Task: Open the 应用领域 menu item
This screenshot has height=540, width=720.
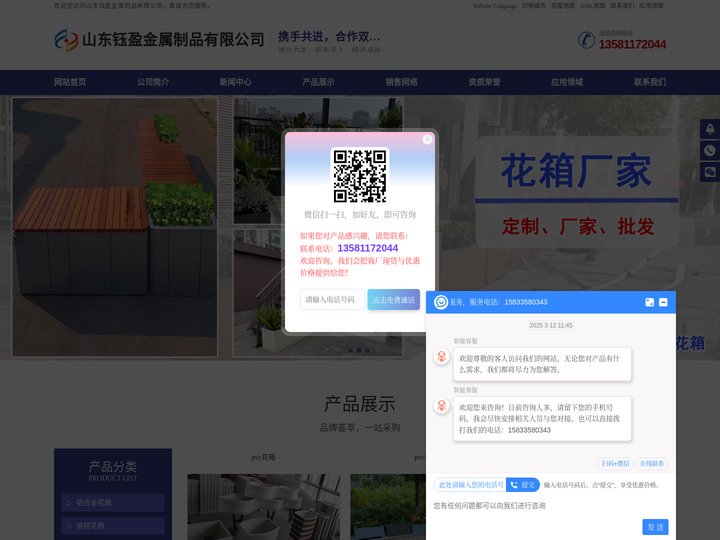Action: [x=567, y=82]
